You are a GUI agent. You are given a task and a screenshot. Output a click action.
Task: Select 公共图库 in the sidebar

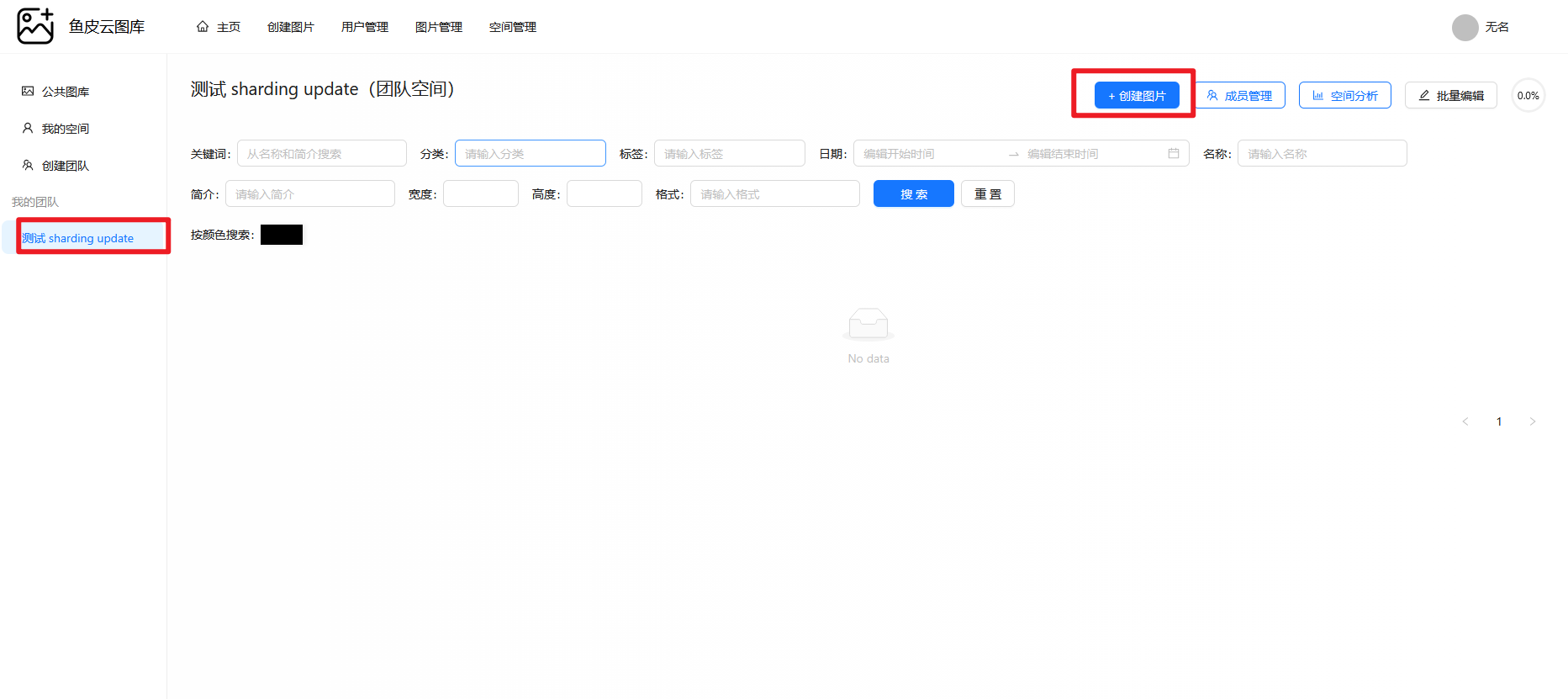click(84, 92)
